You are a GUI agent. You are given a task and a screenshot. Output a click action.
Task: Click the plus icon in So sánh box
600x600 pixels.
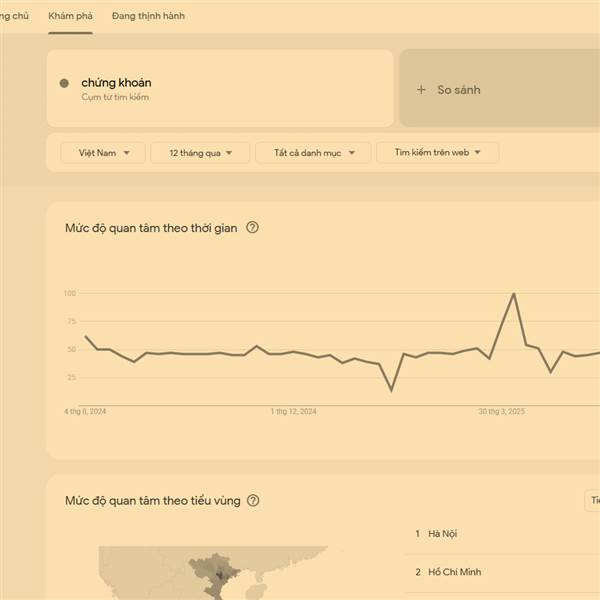(x=421, y=90)
